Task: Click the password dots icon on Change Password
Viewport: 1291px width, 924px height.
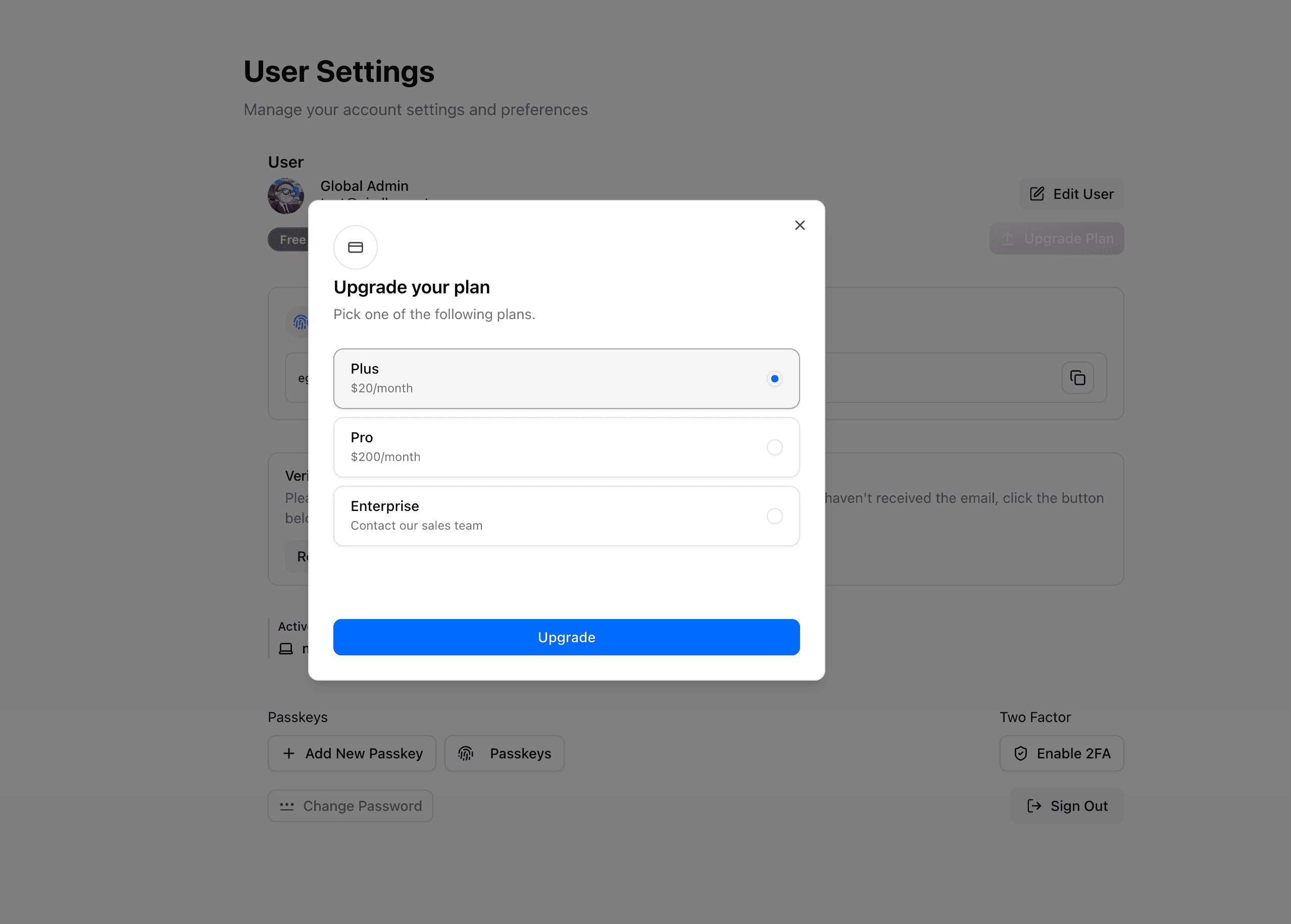Action: point(287,806)
